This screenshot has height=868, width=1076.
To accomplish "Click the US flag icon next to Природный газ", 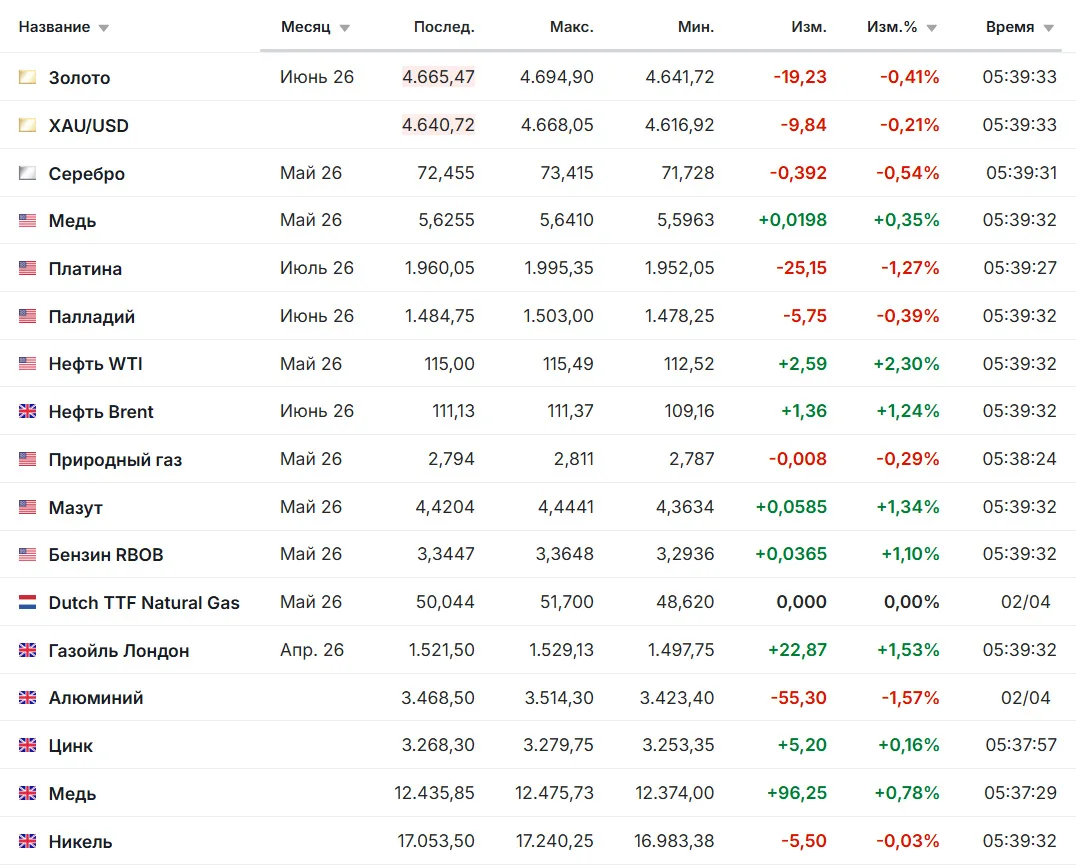I will pyautogui.click(x=27, y=459).
